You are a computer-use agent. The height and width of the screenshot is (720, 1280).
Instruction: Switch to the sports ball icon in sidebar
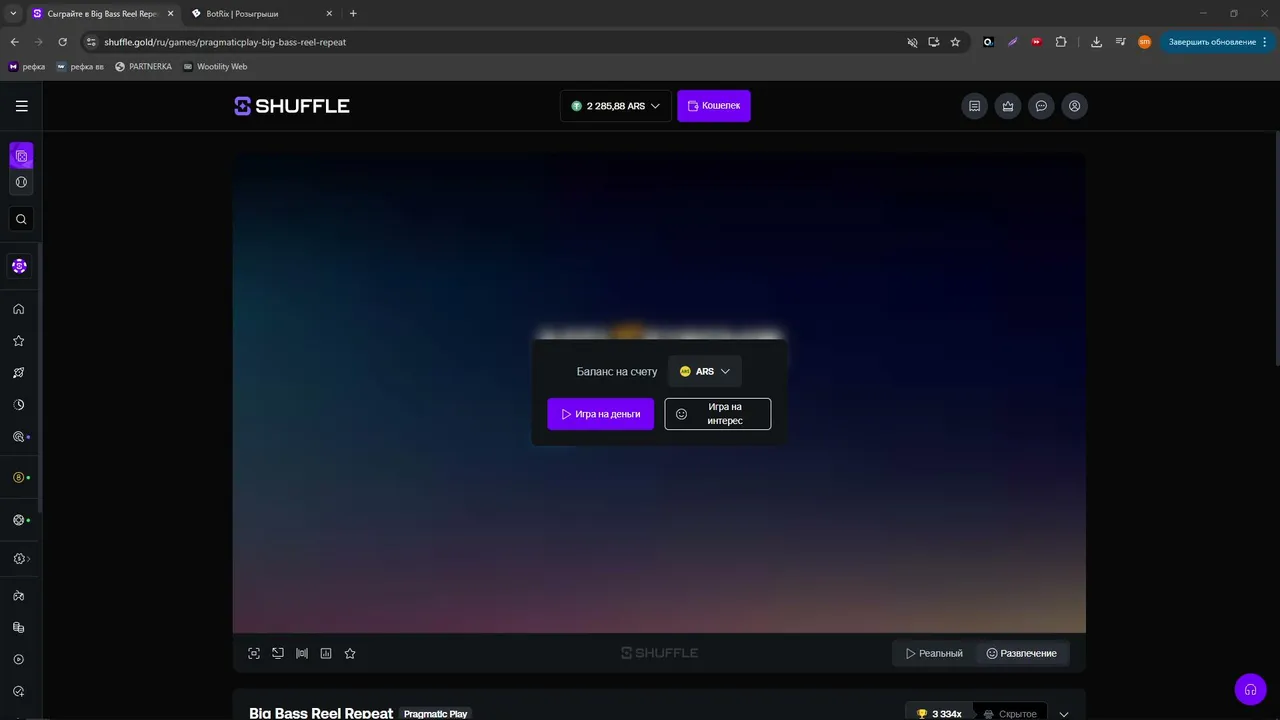point(21,182)
